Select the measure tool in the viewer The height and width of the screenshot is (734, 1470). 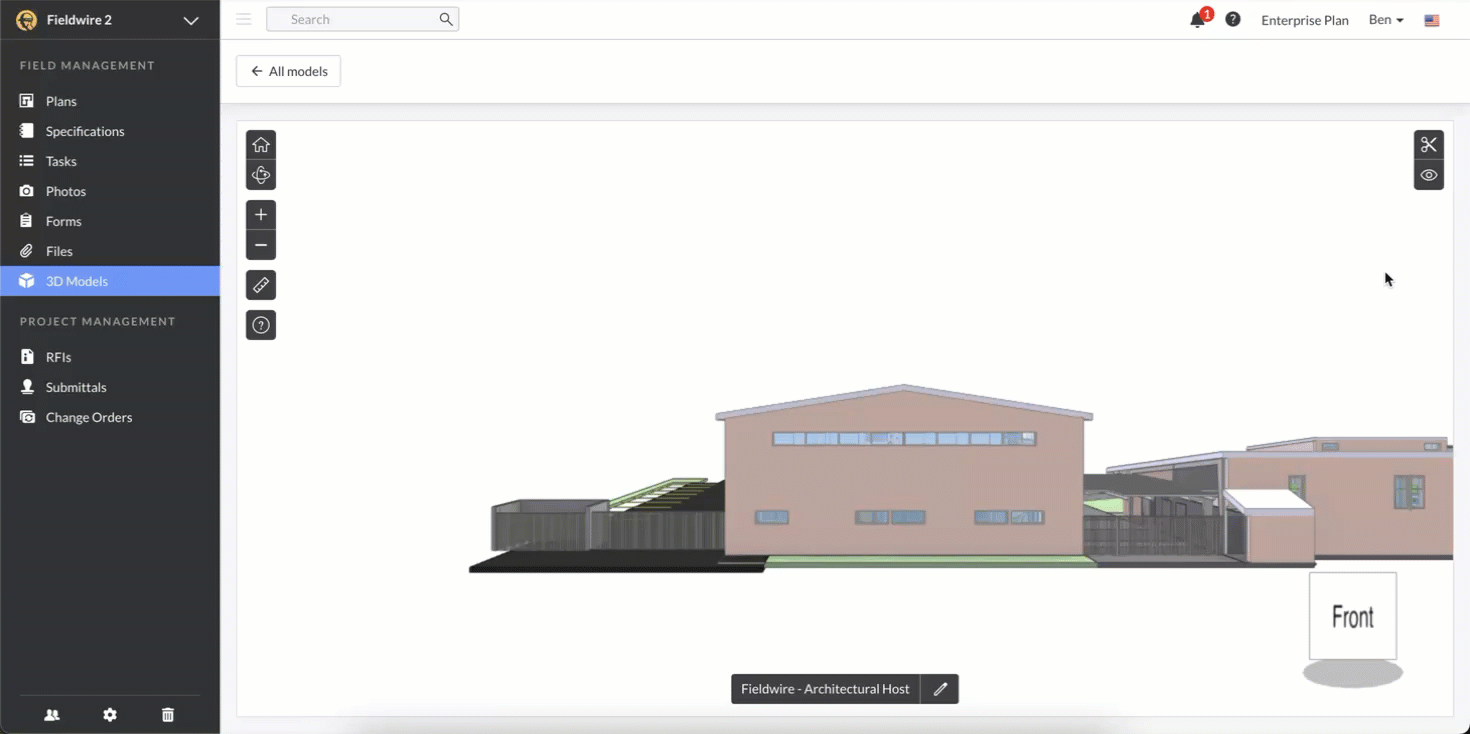point(261,284)
